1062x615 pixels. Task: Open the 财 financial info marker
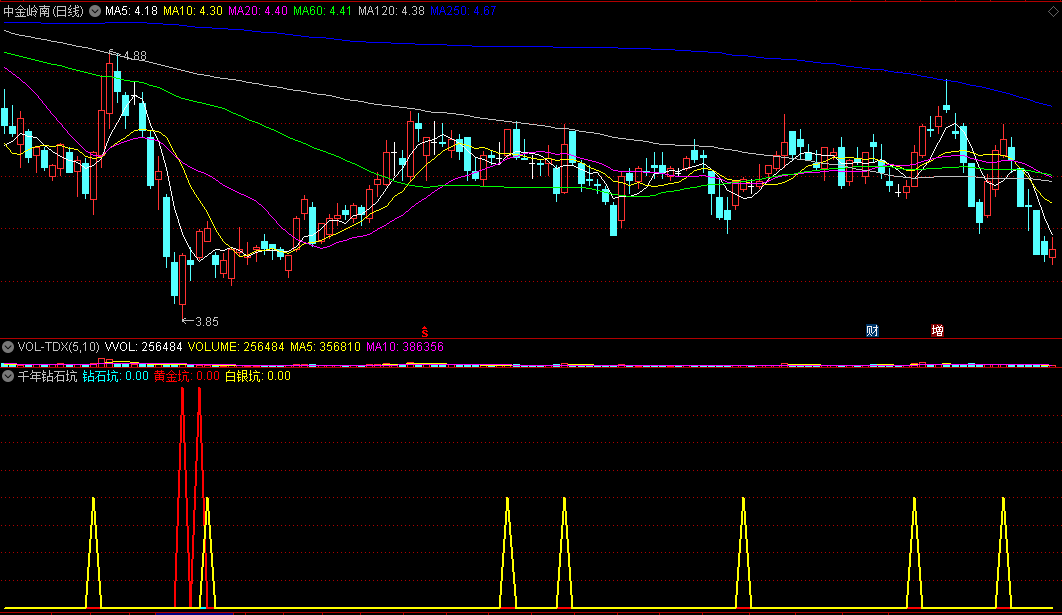pos(872,331)
